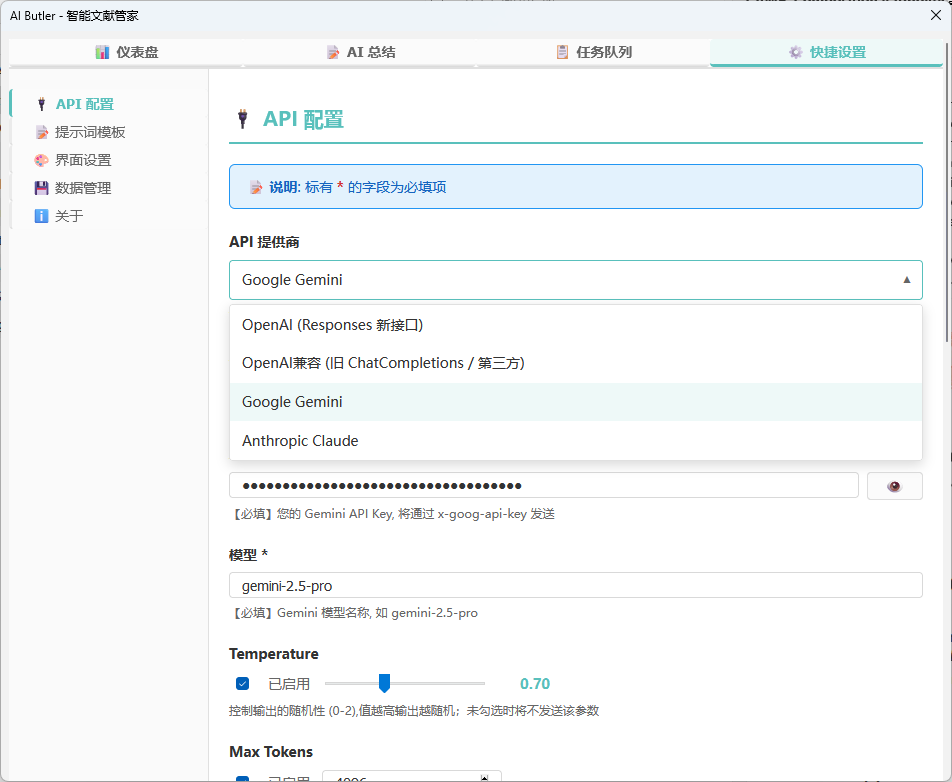Uncheck the Temperature 已启用 checkbox

click(x=242, y=684)
